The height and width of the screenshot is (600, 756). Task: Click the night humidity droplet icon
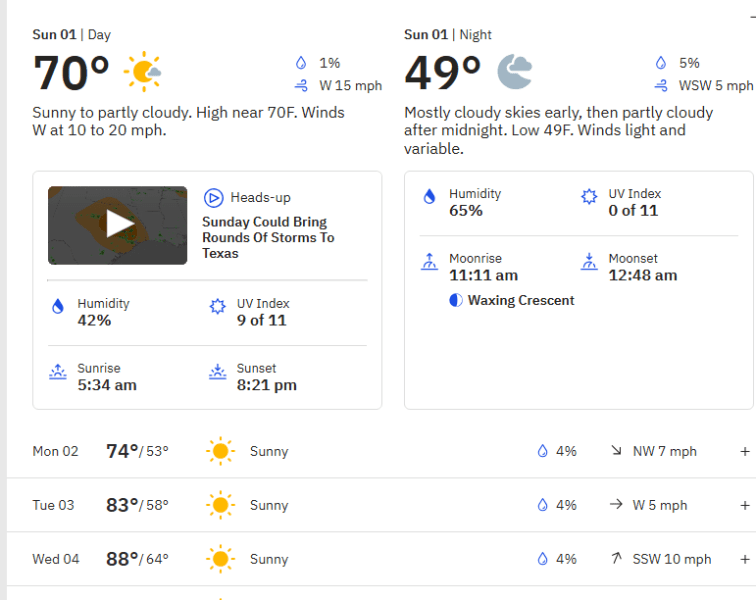429,197
